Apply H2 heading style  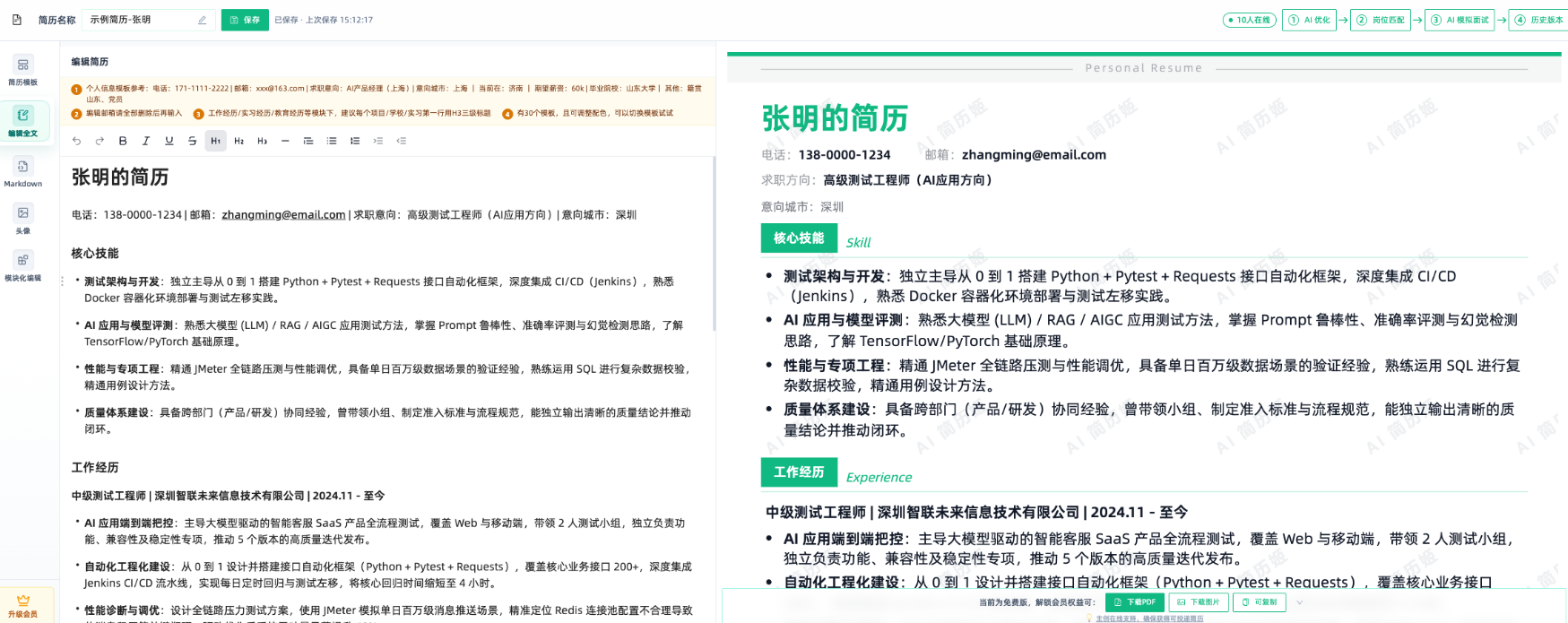pyautogui.click(x=238, y=141)
